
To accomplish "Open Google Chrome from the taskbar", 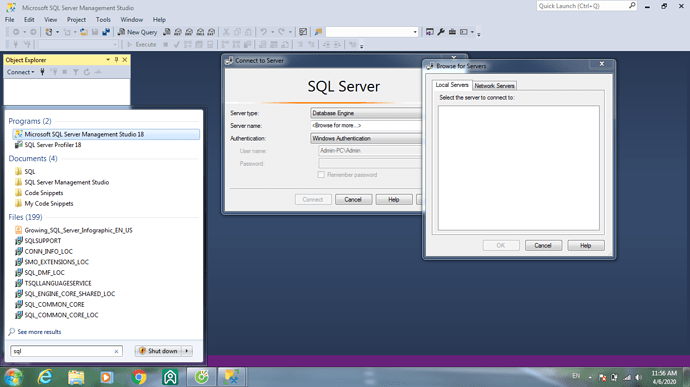I will pos(139,377).
